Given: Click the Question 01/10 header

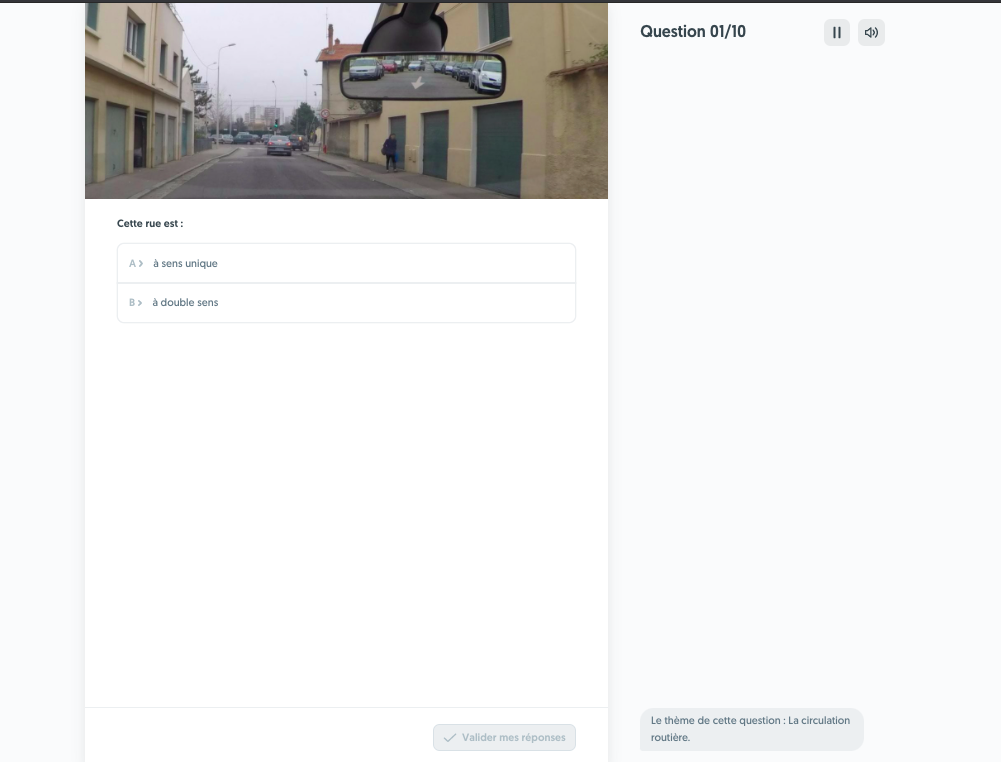Looking at the screenshot, I should coord(693,31).
